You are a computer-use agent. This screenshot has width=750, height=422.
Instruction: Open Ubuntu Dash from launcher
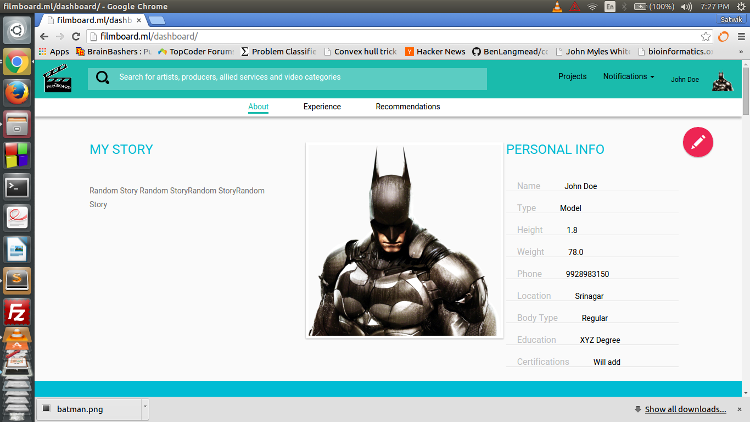(17, 31)
